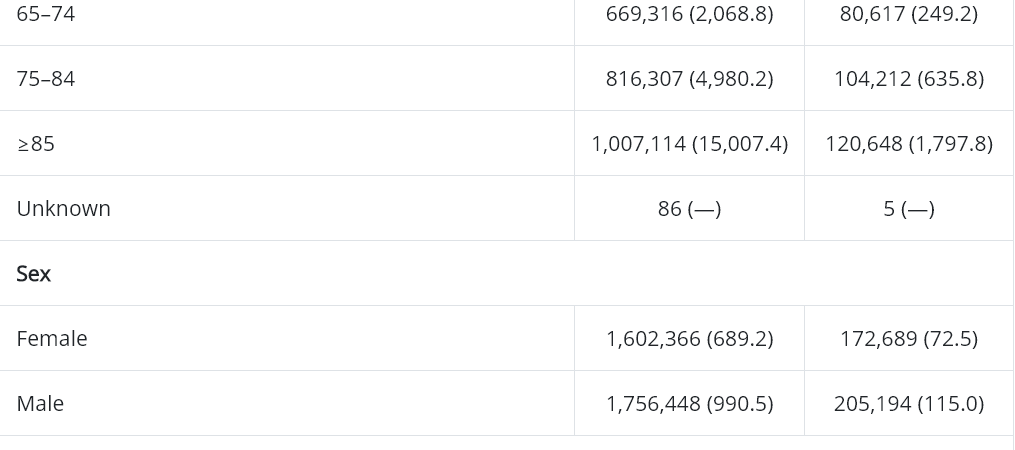Select the Unknown age row label

[x=63, y=208]
